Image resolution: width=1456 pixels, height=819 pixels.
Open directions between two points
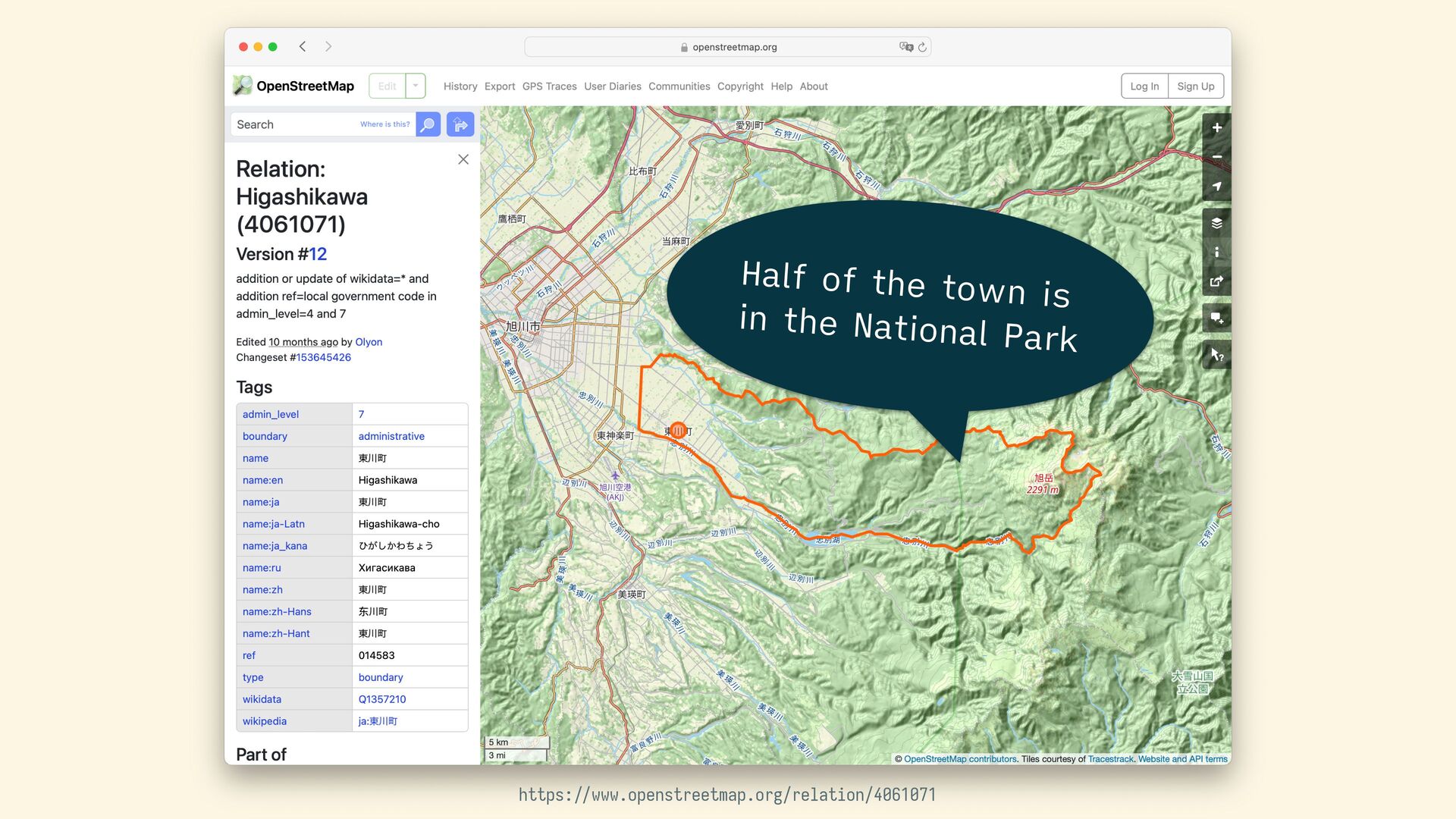point(460,124)
